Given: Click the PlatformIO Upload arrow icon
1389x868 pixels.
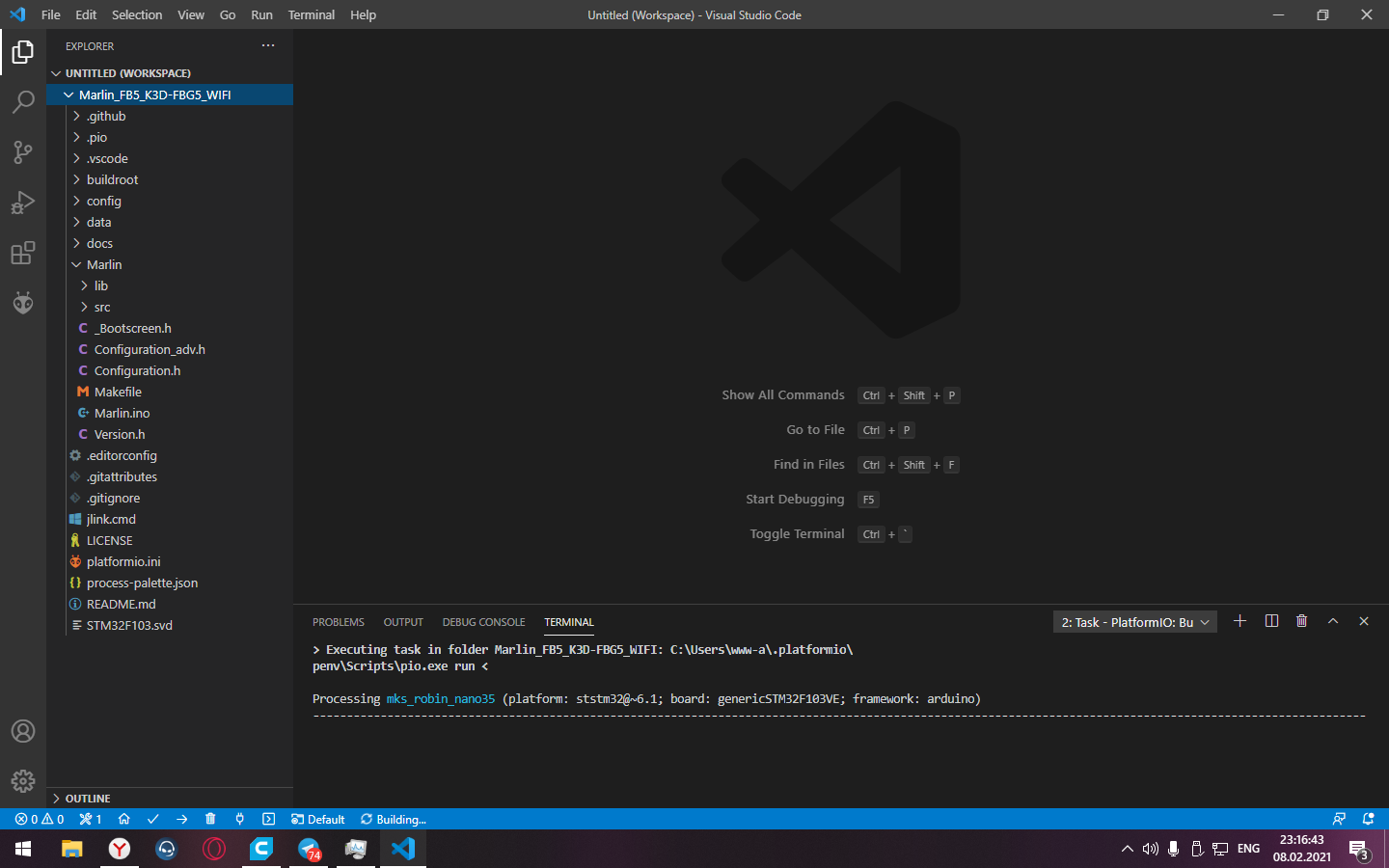Looking at the screenshot, I should pyautogui.click(x=182, y=819).
